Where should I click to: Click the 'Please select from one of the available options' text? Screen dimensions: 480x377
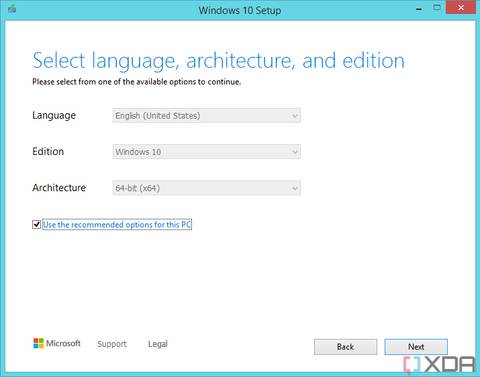coord(137,82)
